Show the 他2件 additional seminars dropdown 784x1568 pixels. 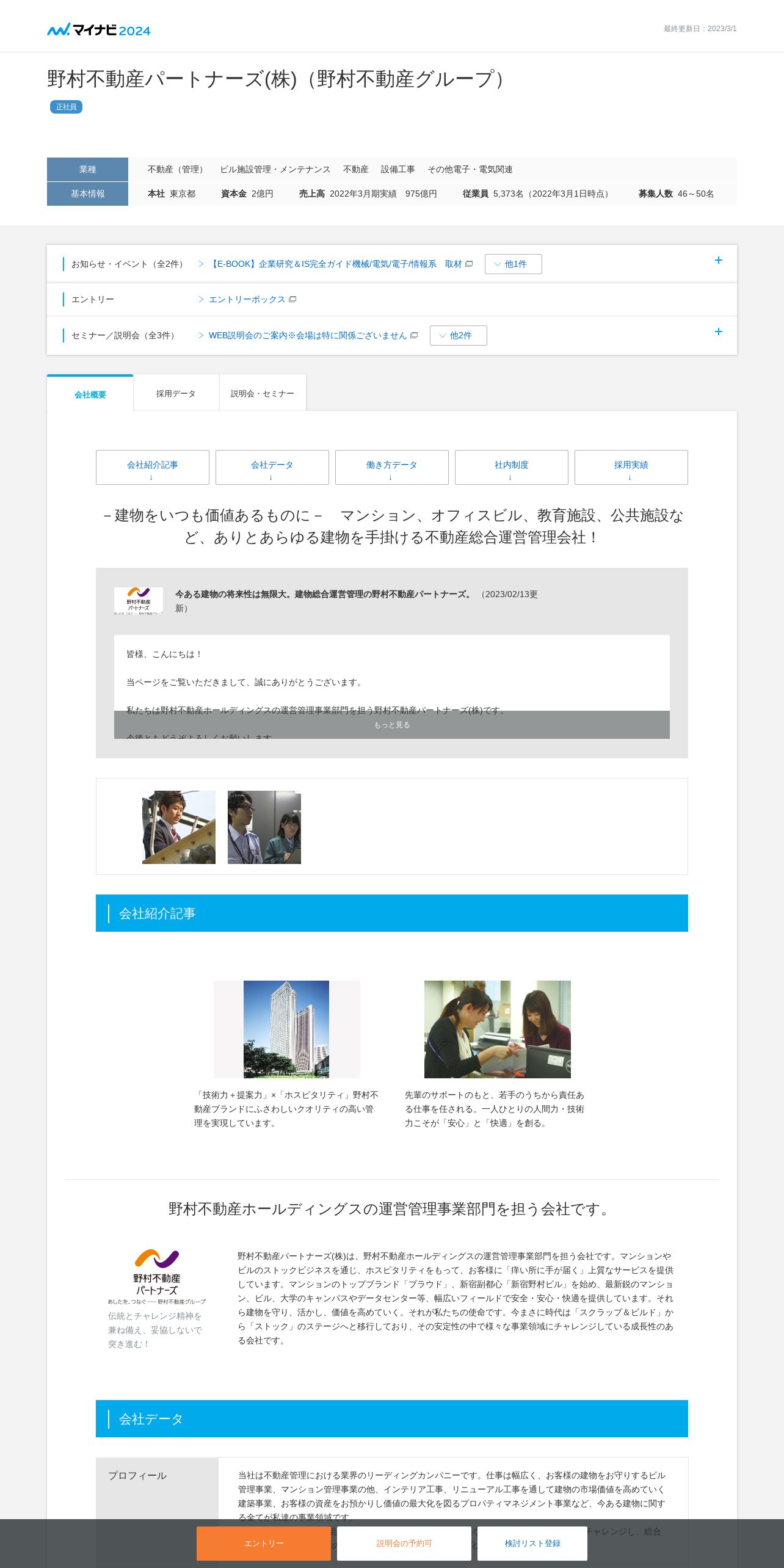point(458,335)
